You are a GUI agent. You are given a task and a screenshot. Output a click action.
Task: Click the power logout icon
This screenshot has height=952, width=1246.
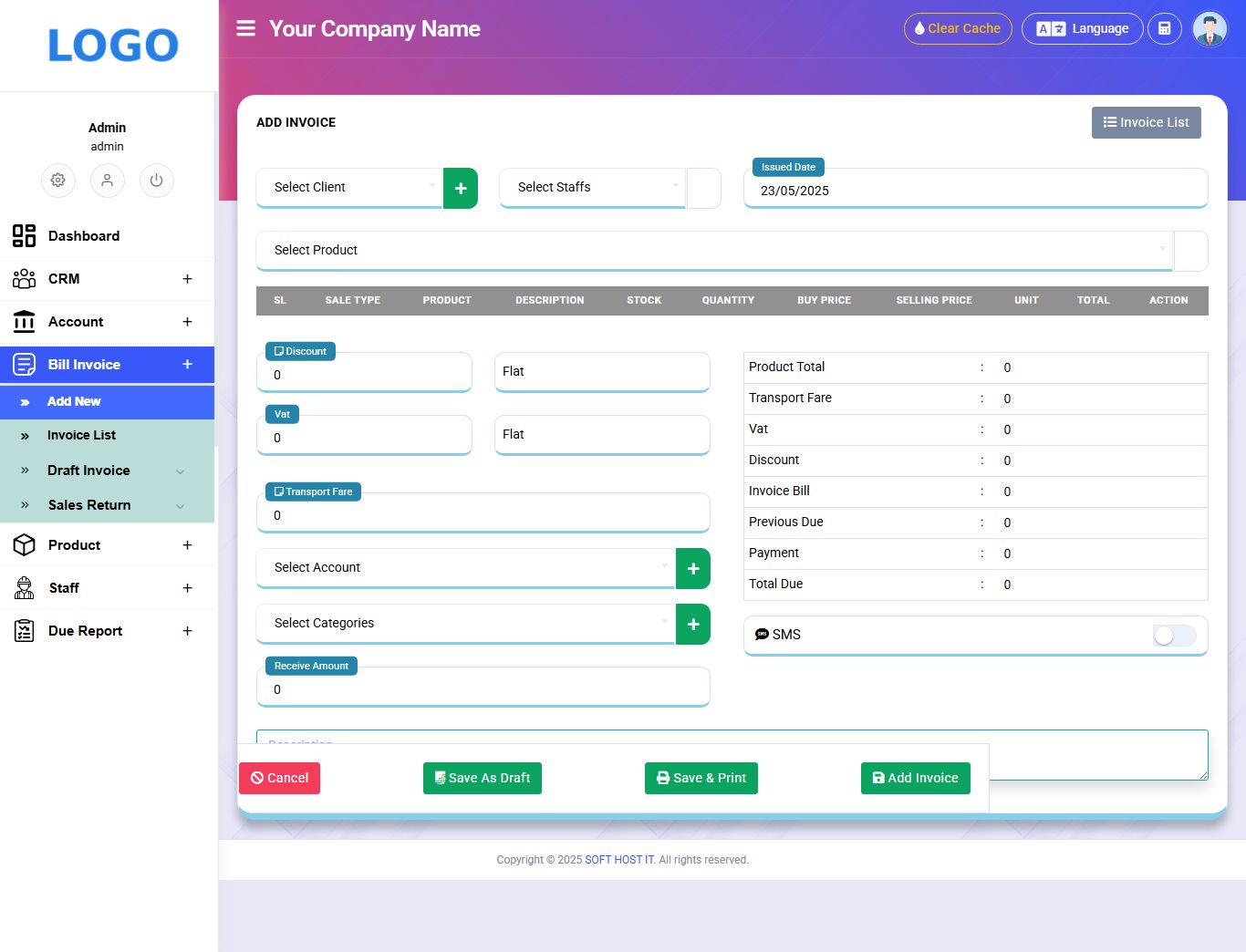157,181
